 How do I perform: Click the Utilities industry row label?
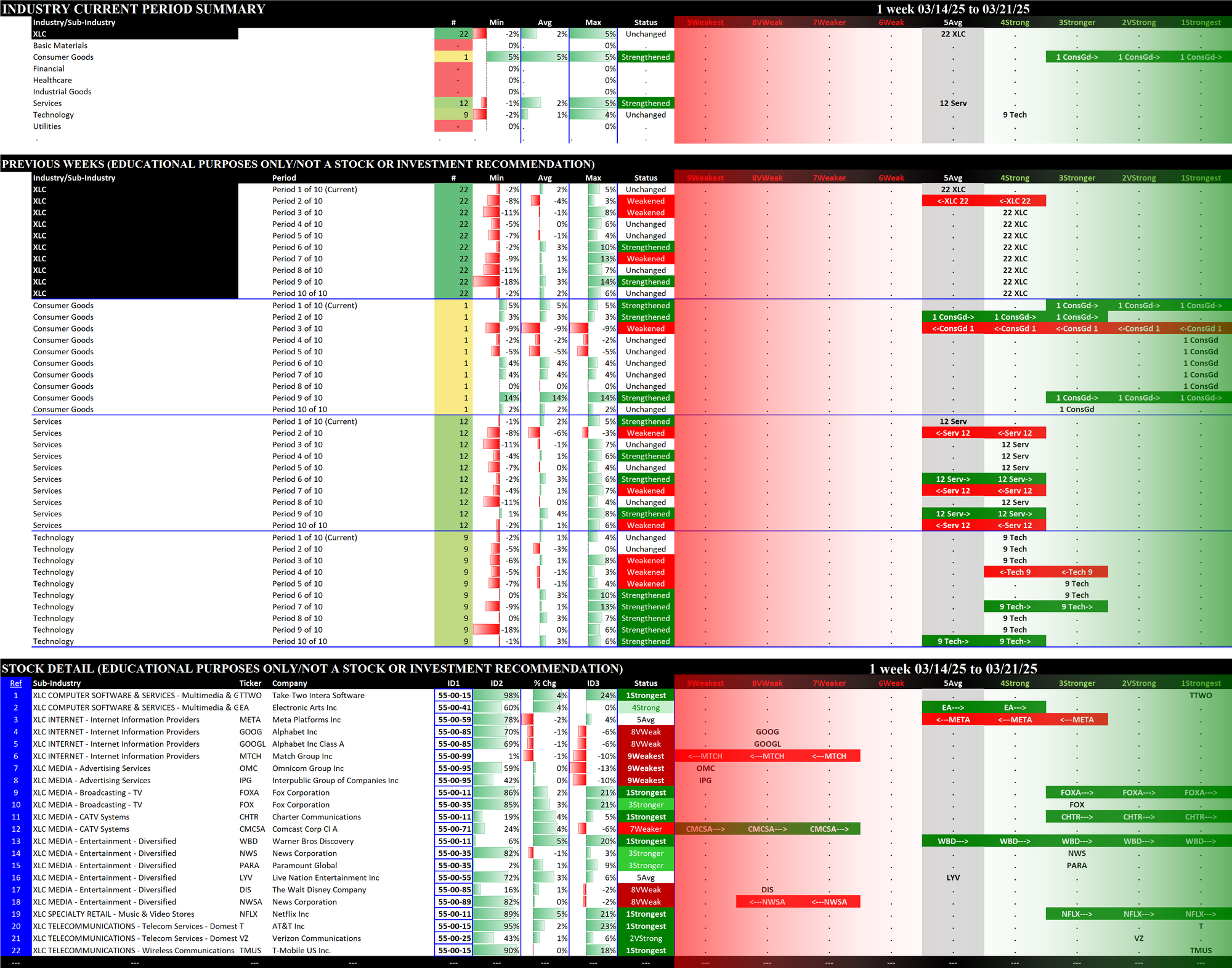click(x=47, y=126)
